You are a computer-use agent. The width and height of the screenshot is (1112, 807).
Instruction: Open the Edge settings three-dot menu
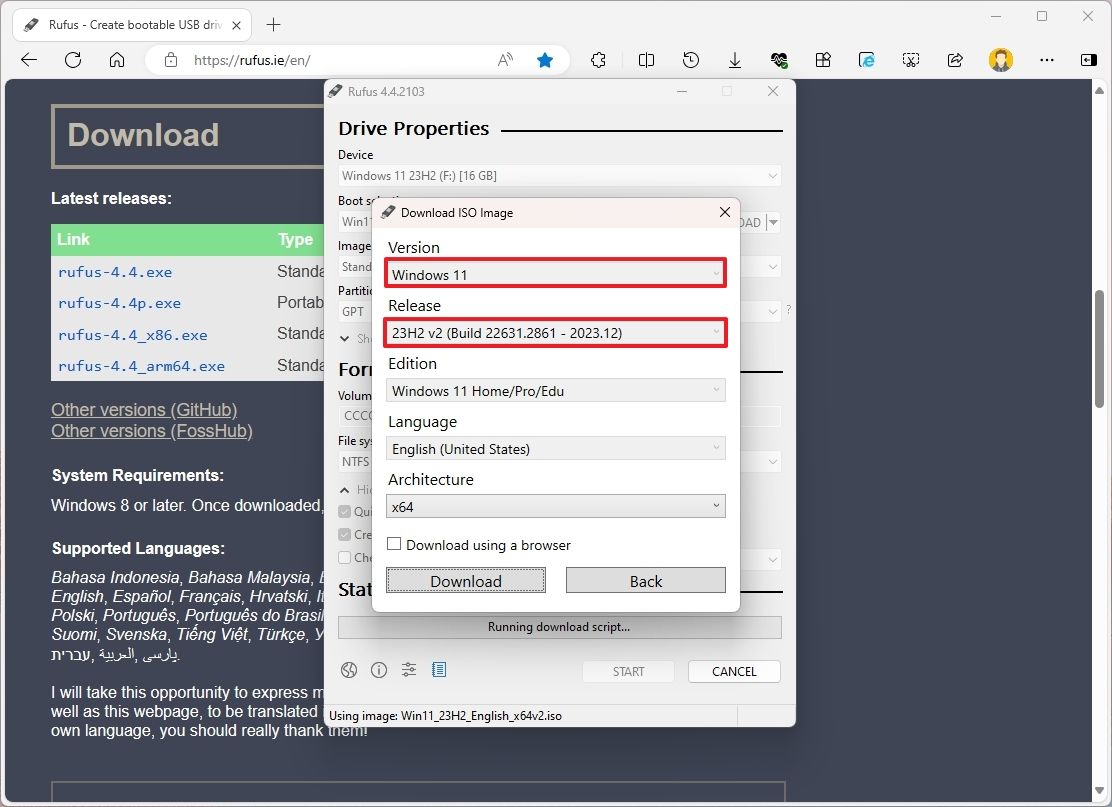pyautogui.click(x=1046, y=60)
